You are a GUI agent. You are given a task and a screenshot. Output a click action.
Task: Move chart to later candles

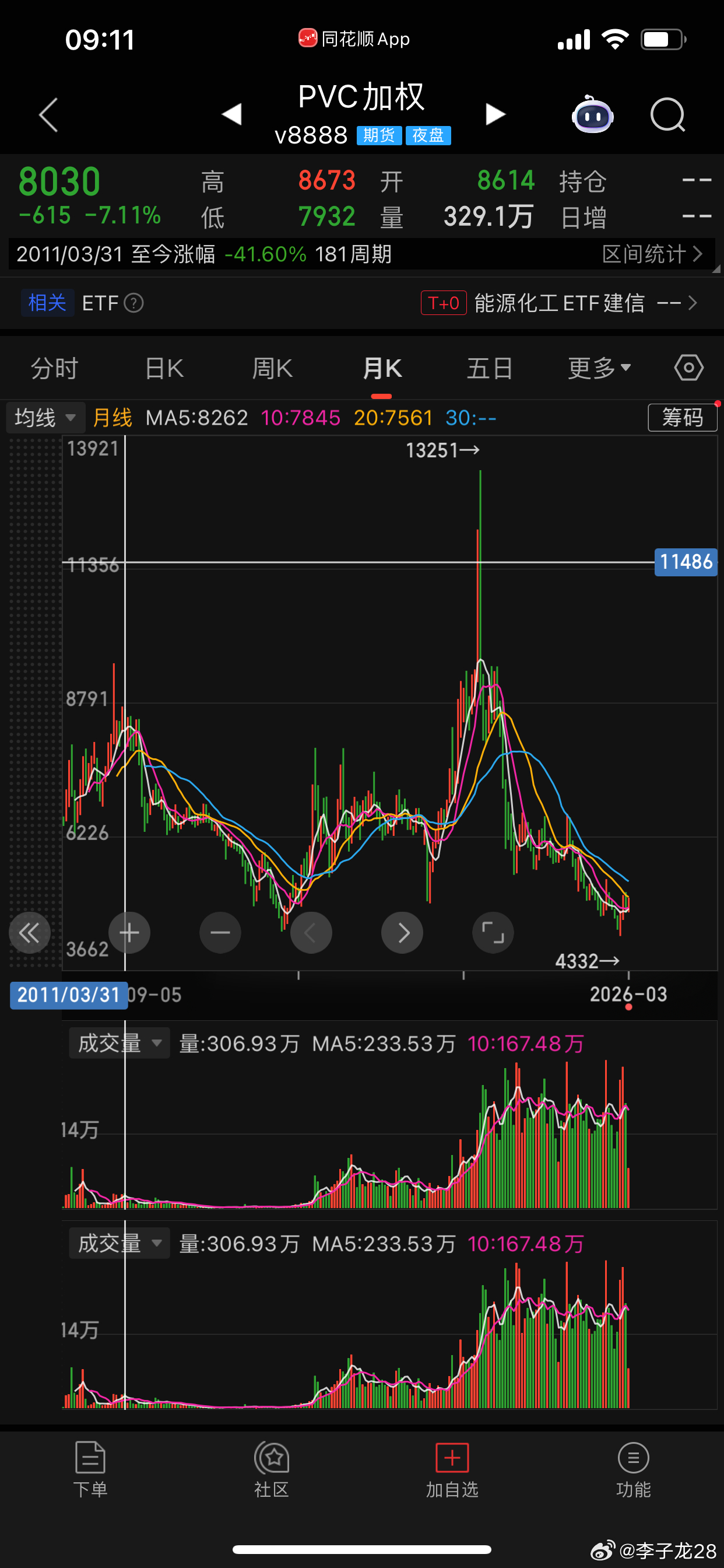coord(402,933)
